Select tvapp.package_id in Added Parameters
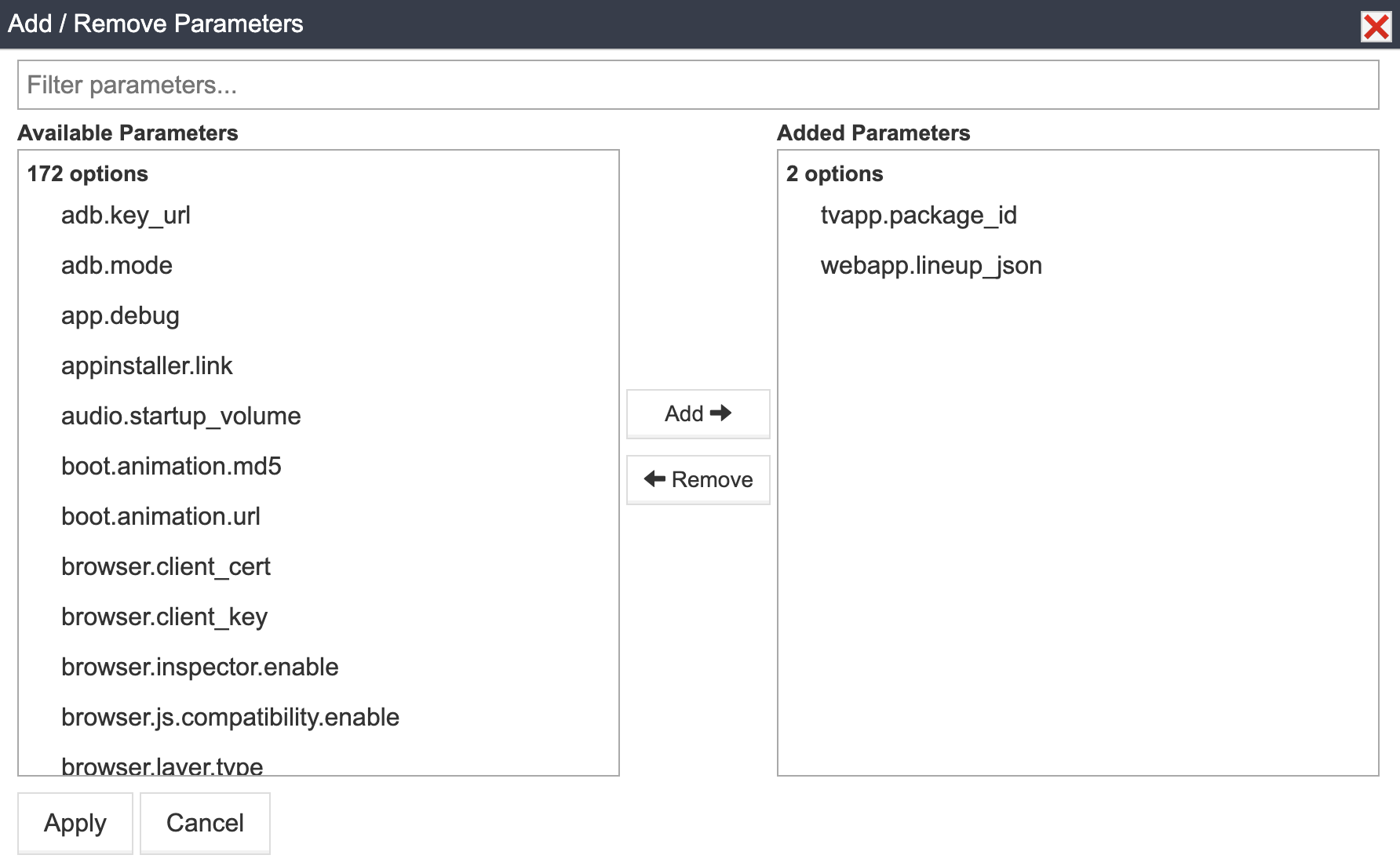 click(918, 216)
